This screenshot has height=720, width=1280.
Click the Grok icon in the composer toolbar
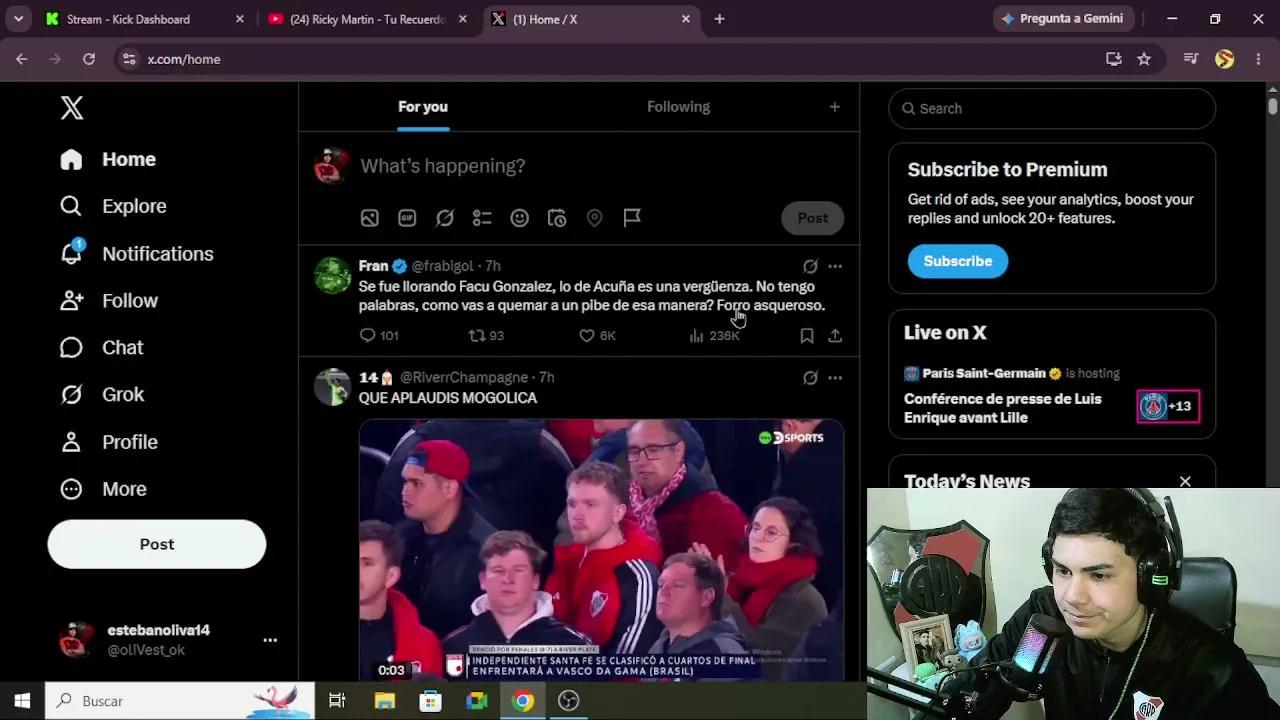[445, 218]
